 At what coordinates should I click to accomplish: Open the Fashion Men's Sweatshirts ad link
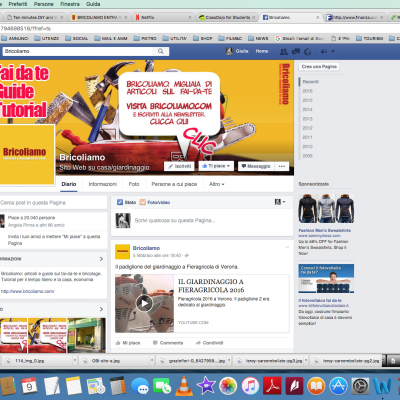(x=325, y=230)
